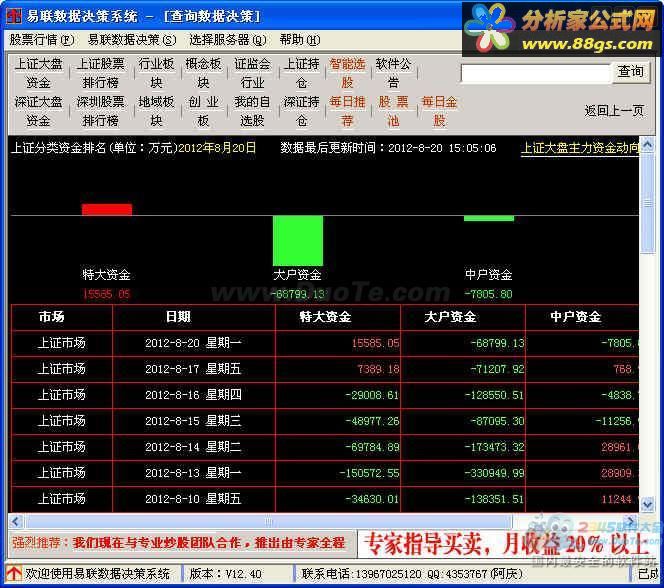The image size is (664, 588).
Task: Open the 易联数据决策(S) menu
Action: (x=132, y=40)
